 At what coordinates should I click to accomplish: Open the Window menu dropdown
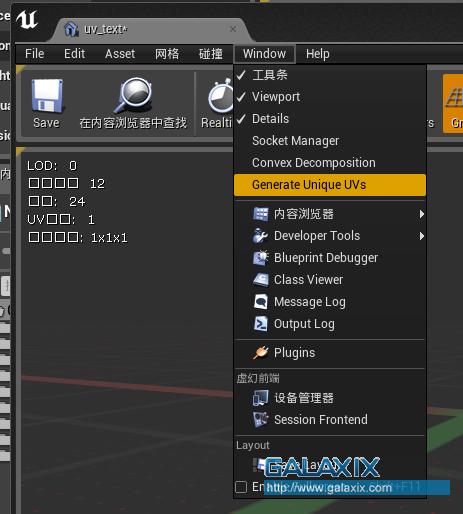[264, 54]
